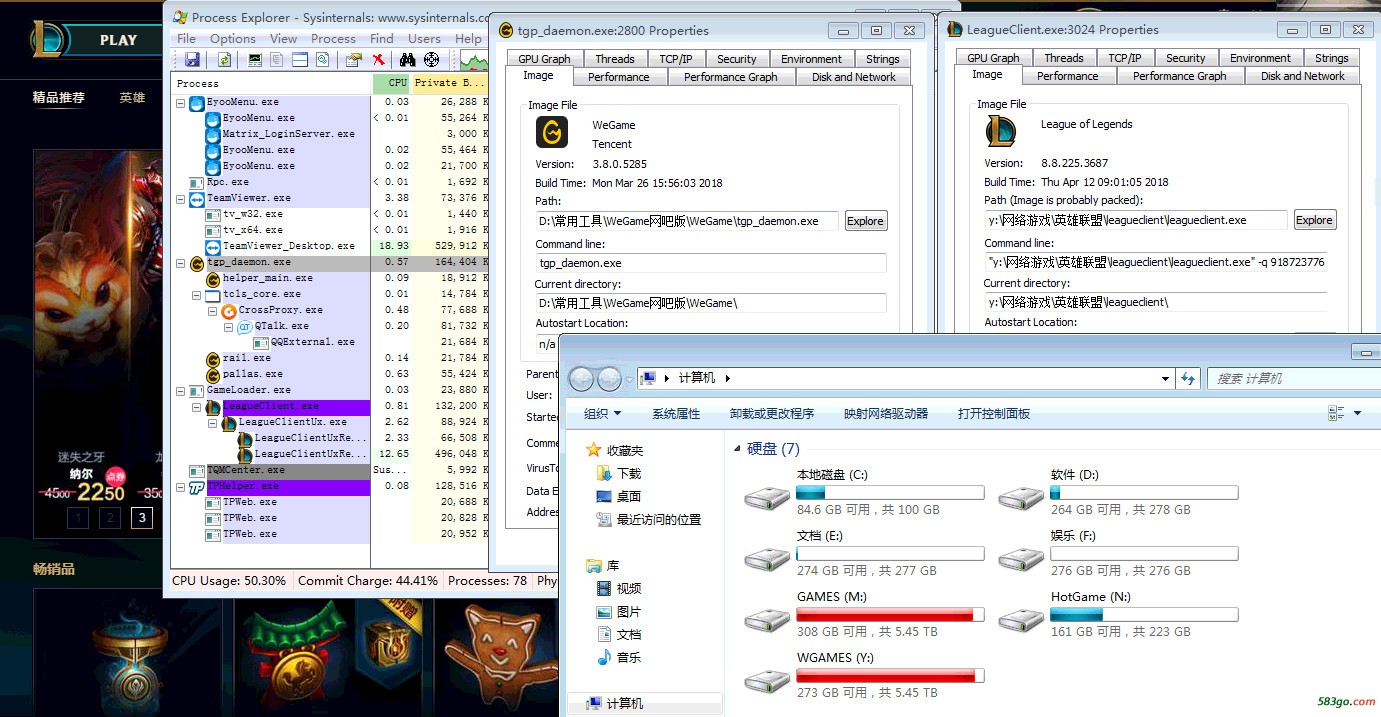Open the Process menu in Process Explorer

(x=333, y=39)
